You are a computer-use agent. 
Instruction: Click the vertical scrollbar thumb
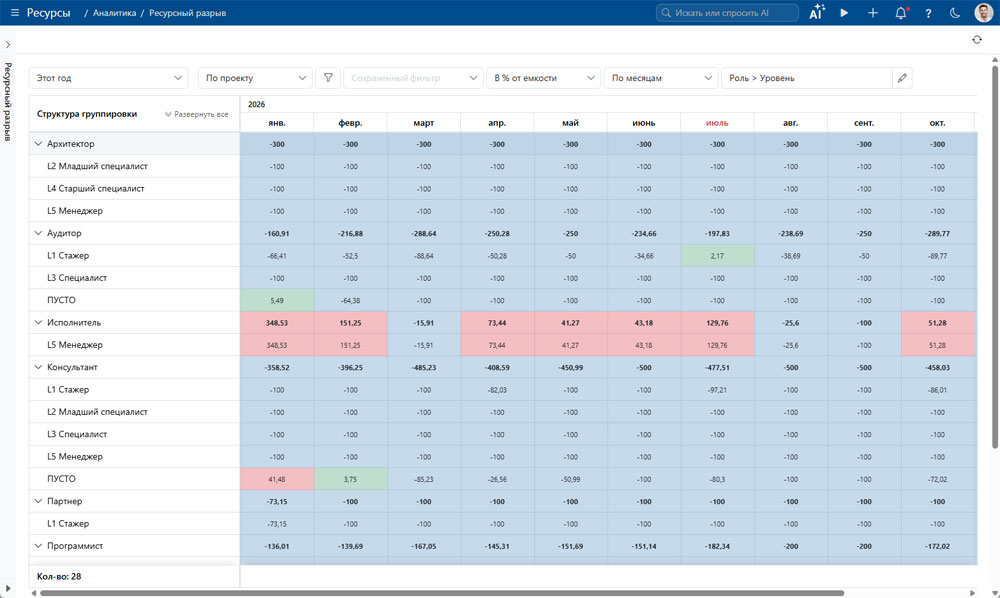[x=995, y=255]
